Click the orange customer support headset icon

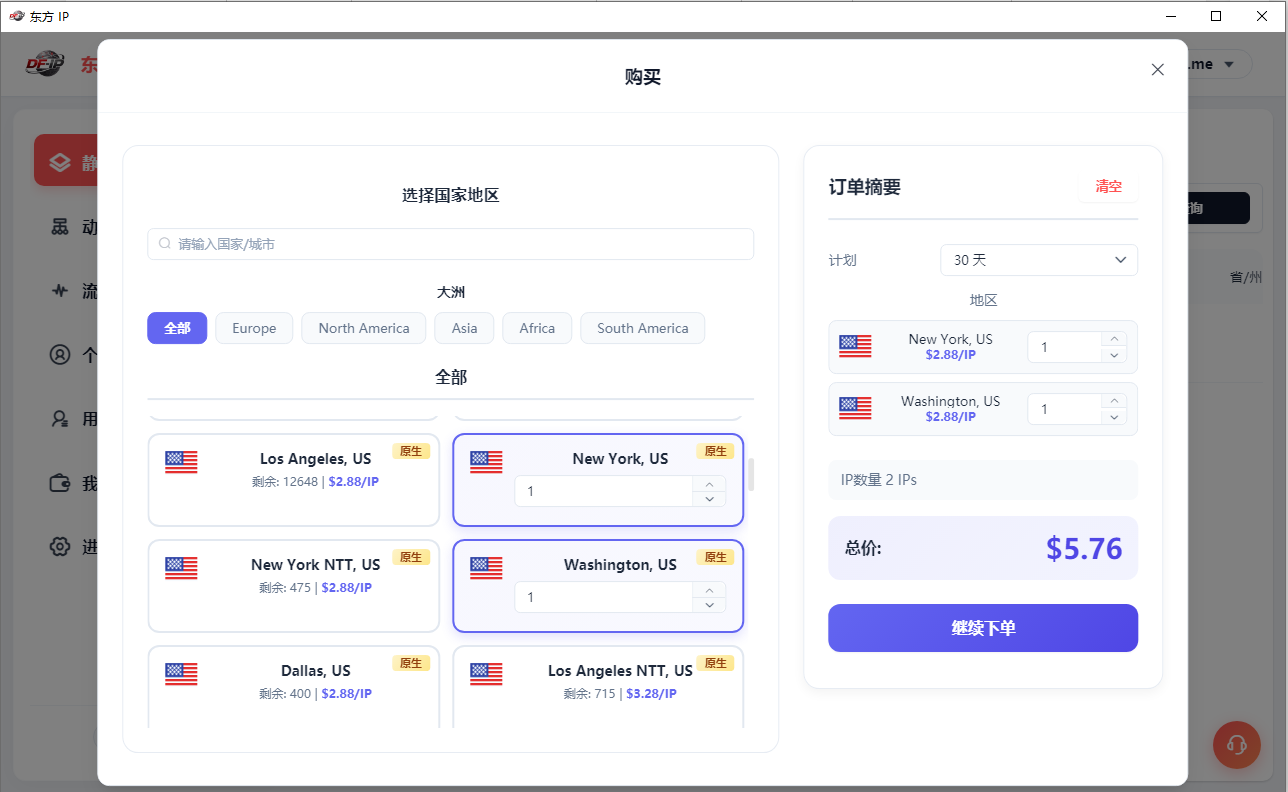coord(1236,745)
